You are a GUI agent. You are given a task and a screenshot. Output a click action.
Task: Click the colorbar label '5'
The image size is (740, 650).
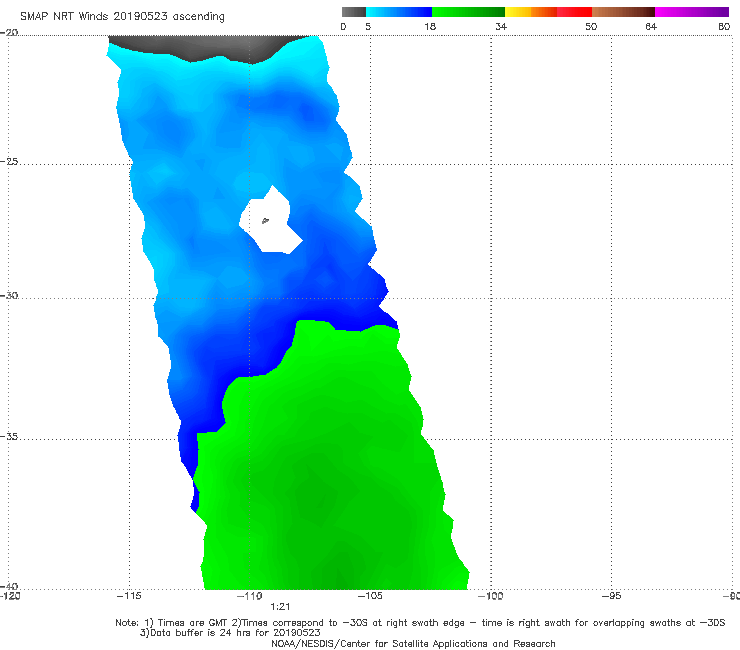coord(368,26)
